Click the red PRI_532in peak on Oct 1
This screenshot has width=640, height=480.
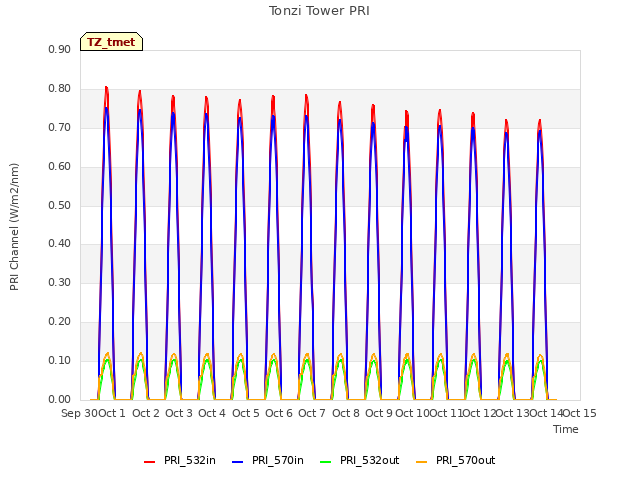point(106,87)
